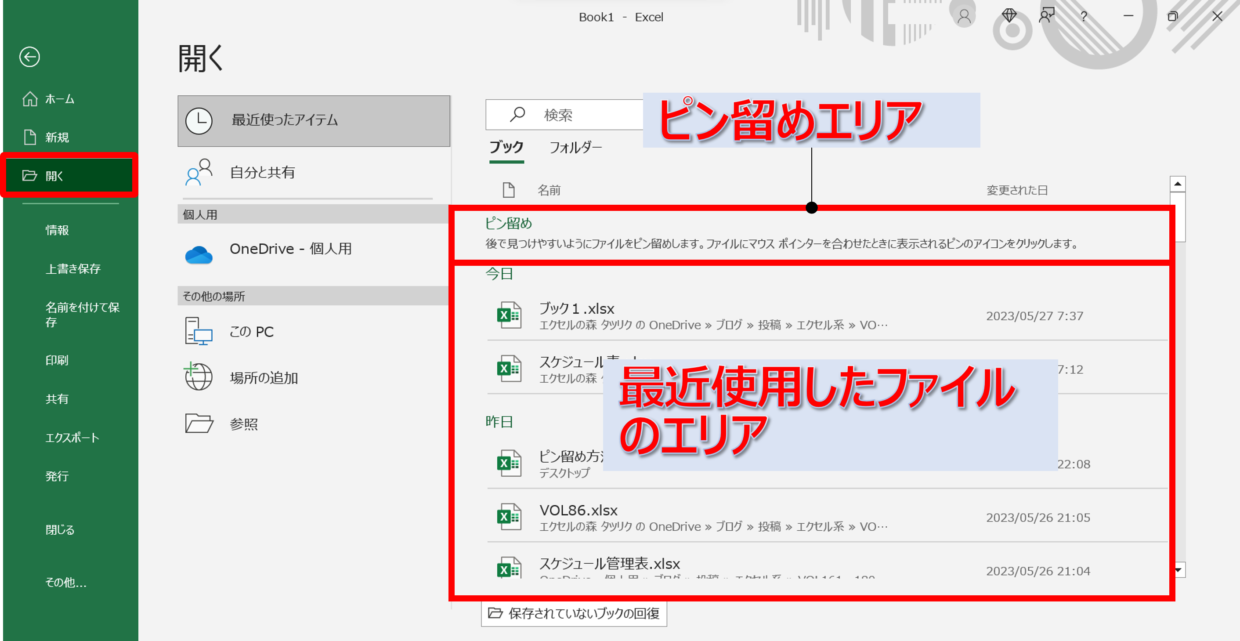
Task: Open OneDrive - 個人用 location
Action: point(314,249)
